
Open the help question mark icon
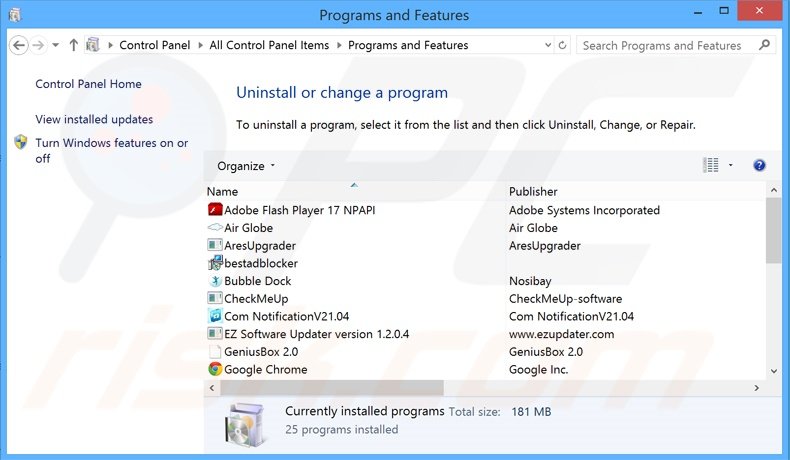tap(759, 165)
